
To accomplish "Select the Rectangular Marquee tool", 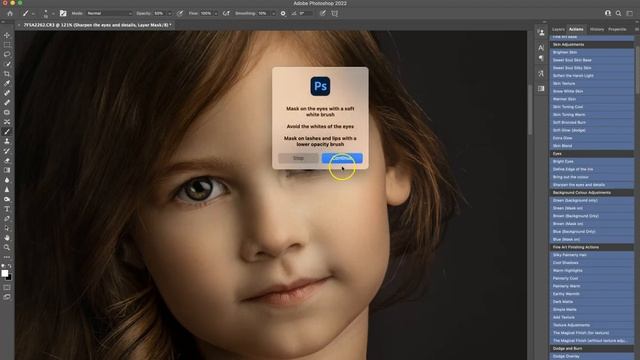I will point(7,44).
